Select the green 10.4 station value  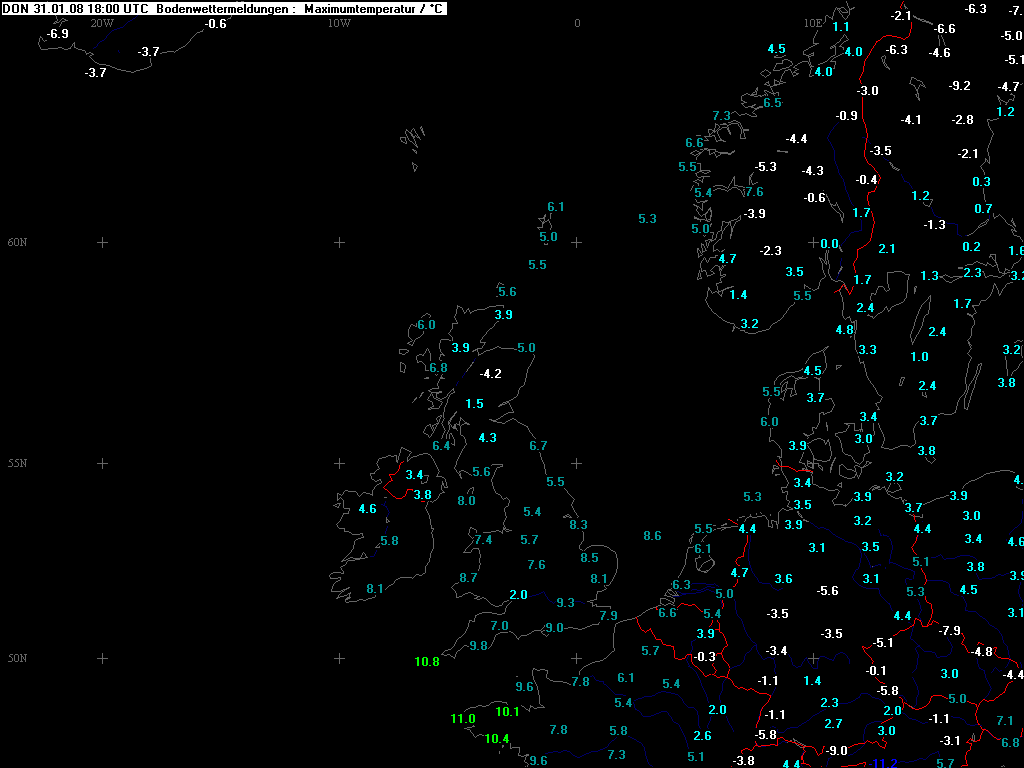[x=497, y=739]
